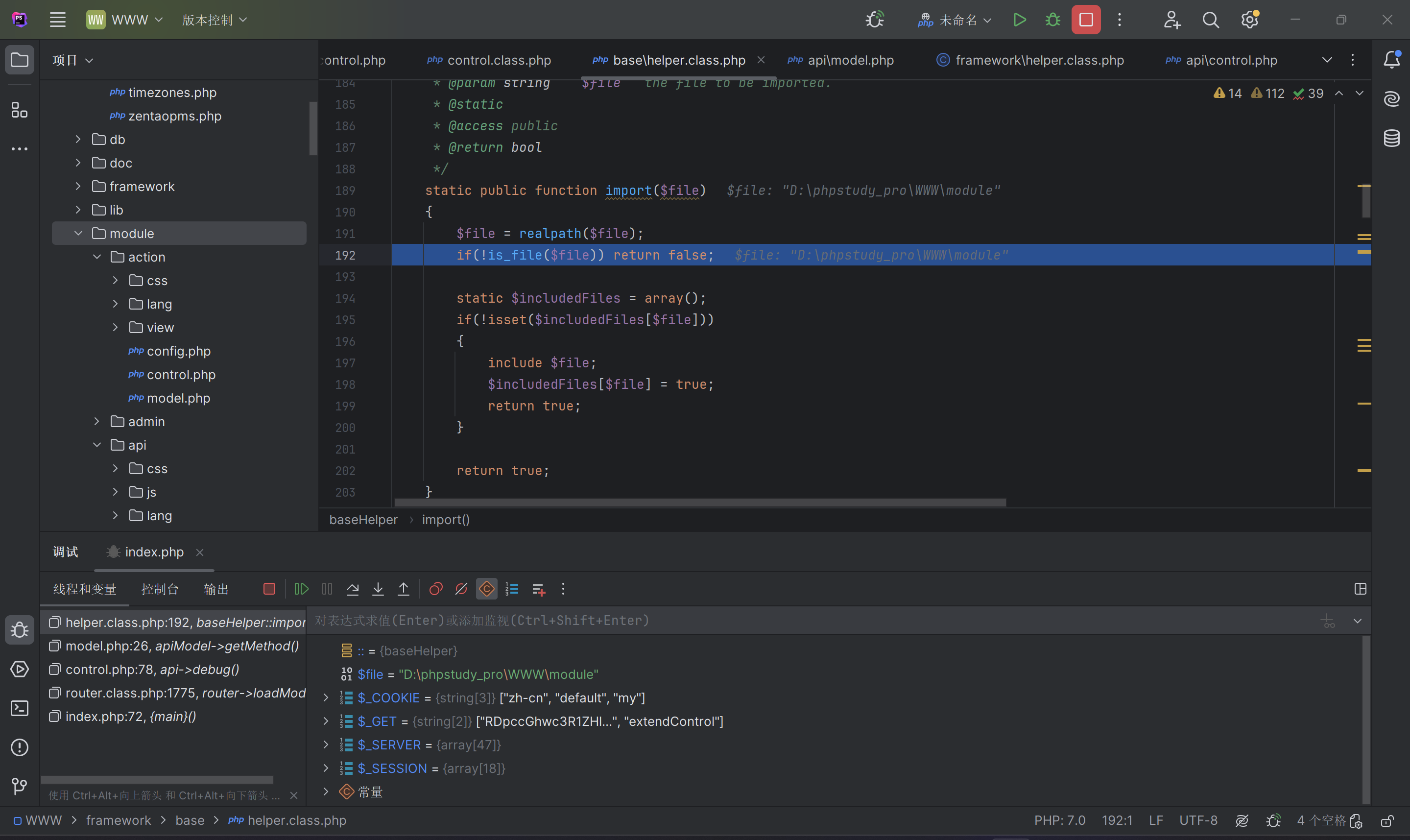Click View Breakpoints icon in debug toolbar
Viewport: 1410px width, 840px height.
point(436,589)
